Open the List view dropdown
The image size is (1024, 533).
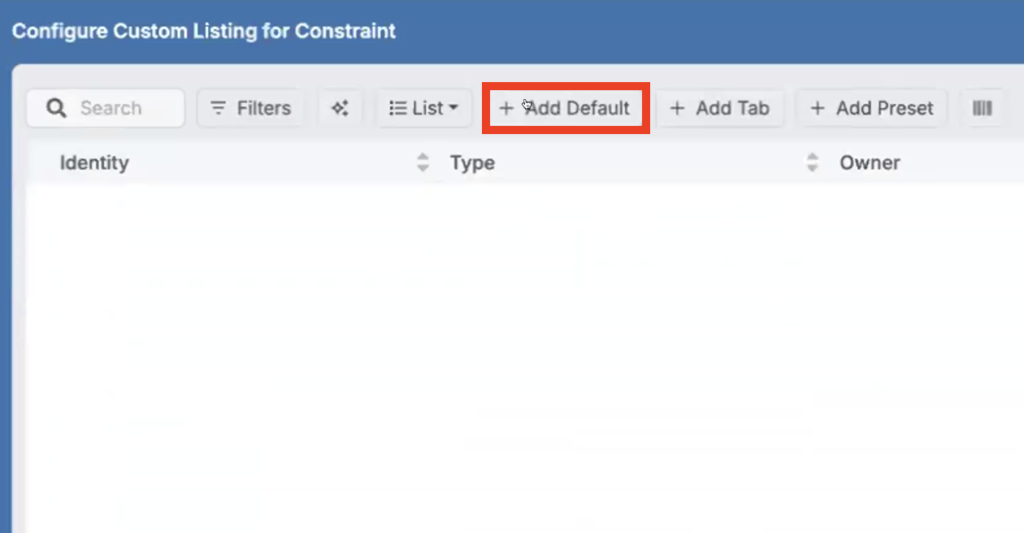point(424,108)
